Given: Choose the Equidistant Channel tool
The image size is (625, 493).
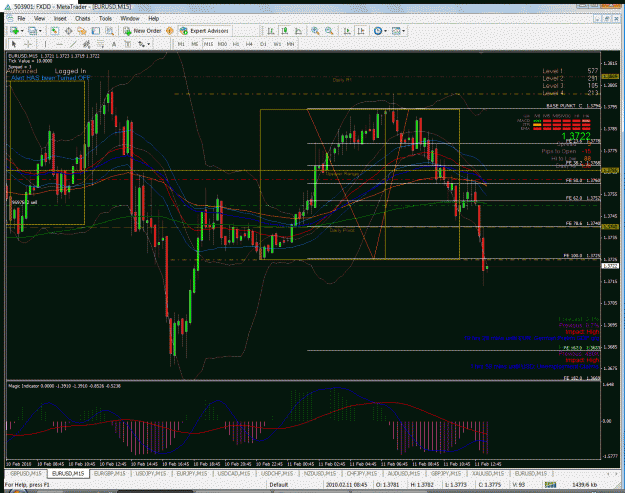Looking at the screenshot, I should 86,44.
